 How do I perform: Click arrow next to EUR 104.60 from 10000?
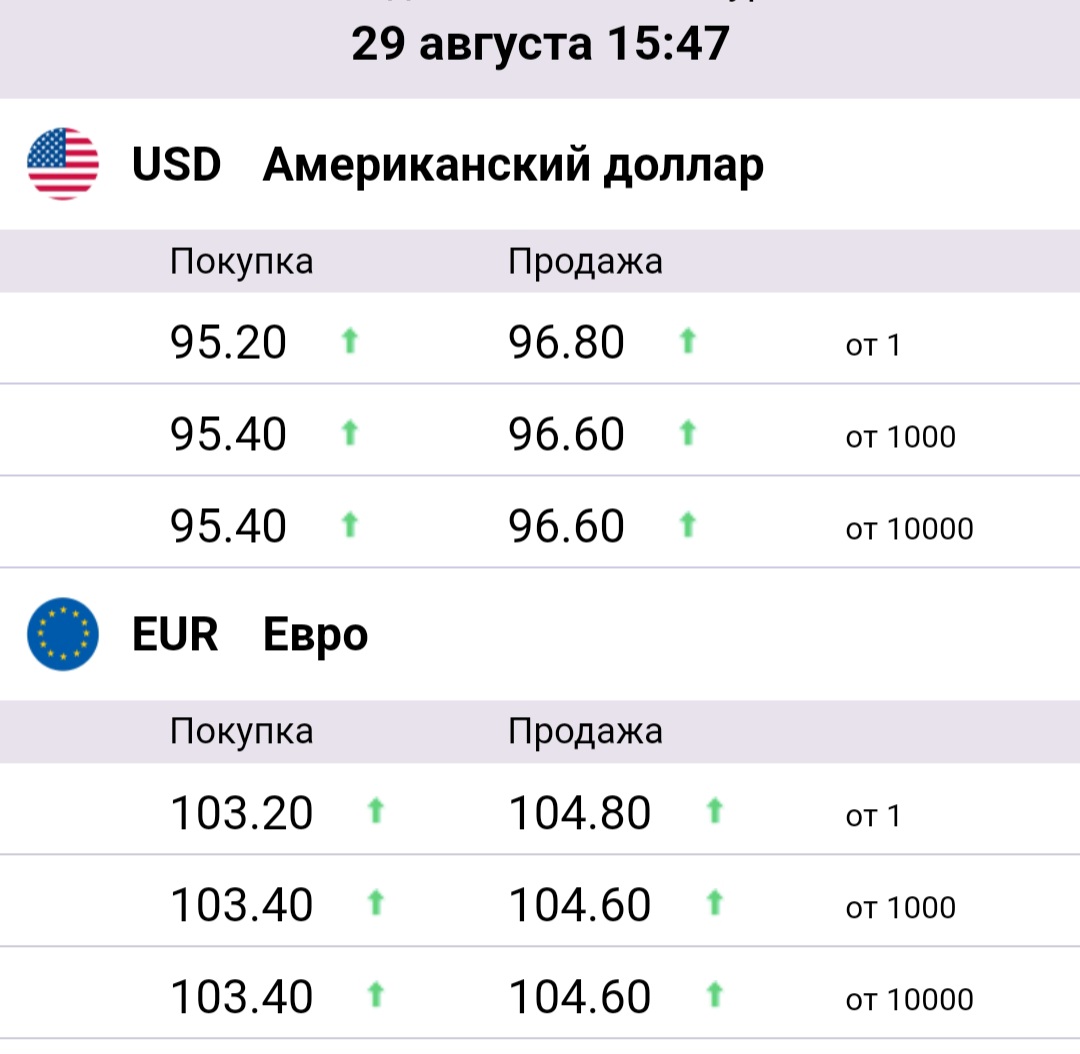point(715,995)
